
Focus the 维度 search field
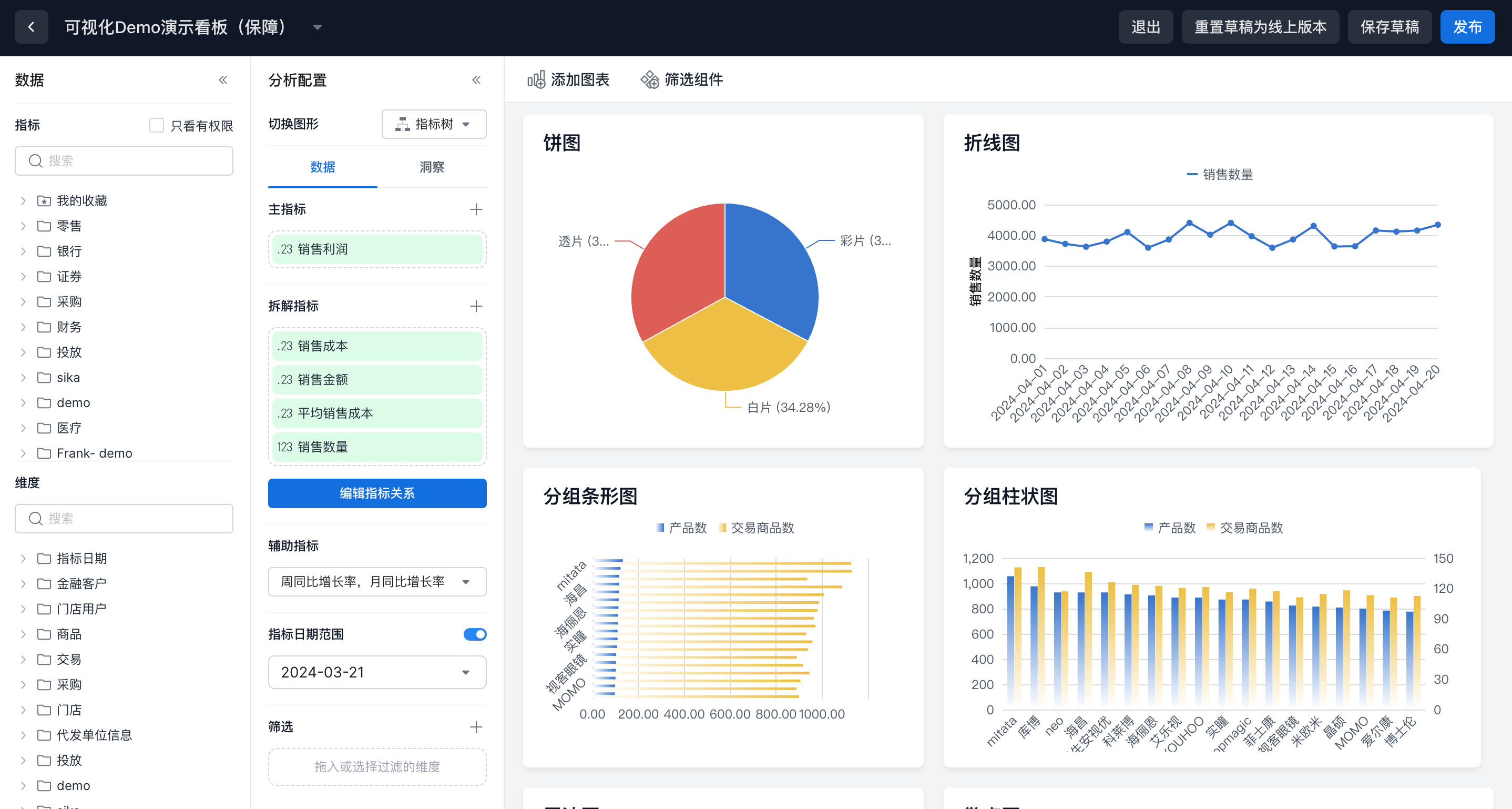124,519
